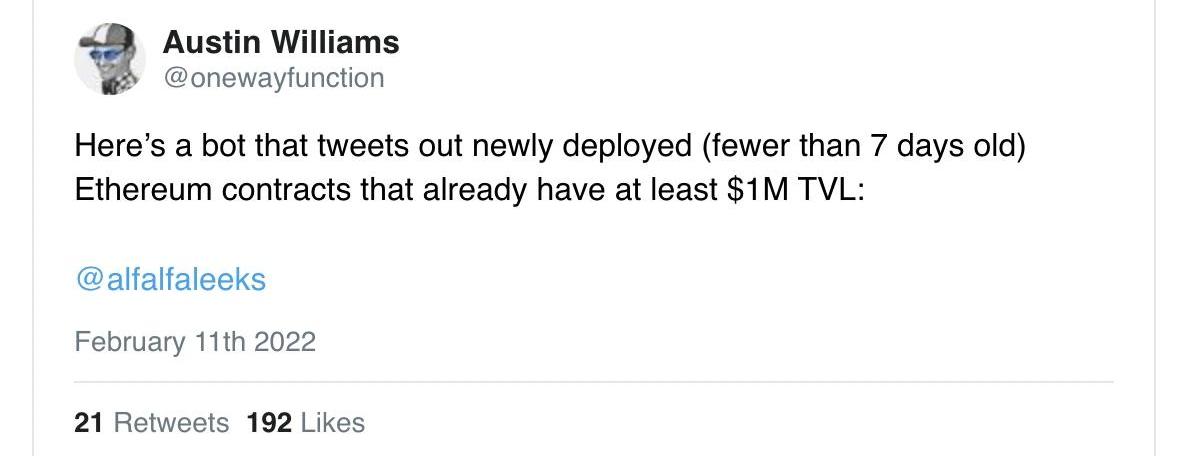Click the "(fewer than 7 days old)" phrase

coord(864,147)
